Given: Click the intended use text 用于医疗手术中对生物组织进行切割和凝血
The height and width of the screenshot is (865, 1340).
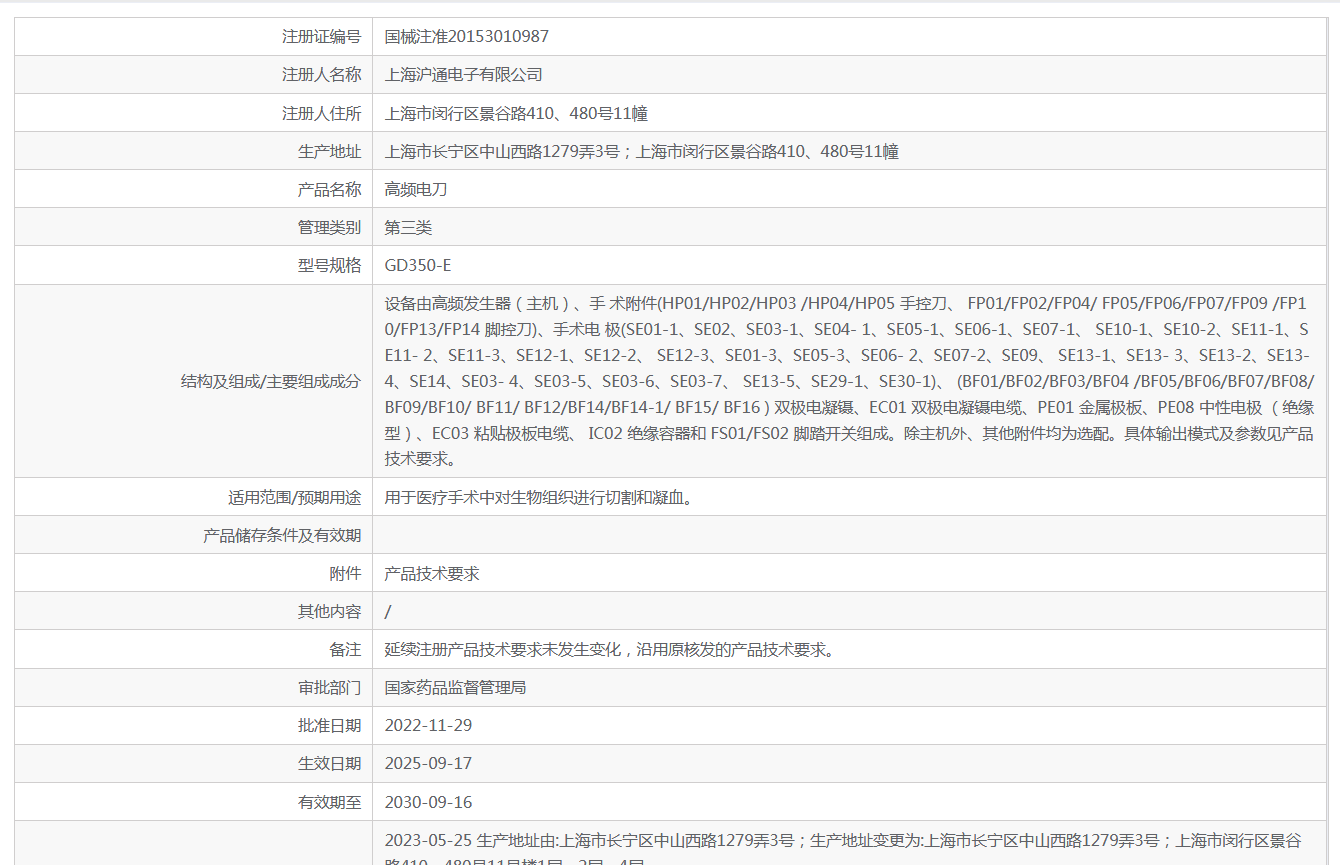Looking at the screenshot, I should [538, 497].
